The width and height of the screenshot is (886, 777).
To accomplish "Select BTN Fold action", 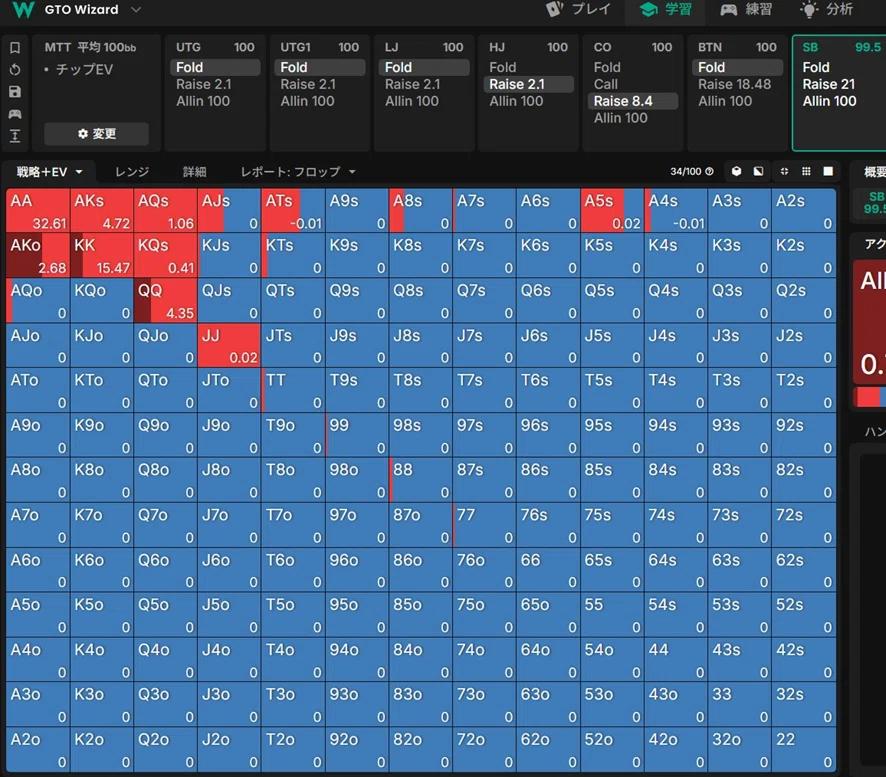I will point(737,67).
